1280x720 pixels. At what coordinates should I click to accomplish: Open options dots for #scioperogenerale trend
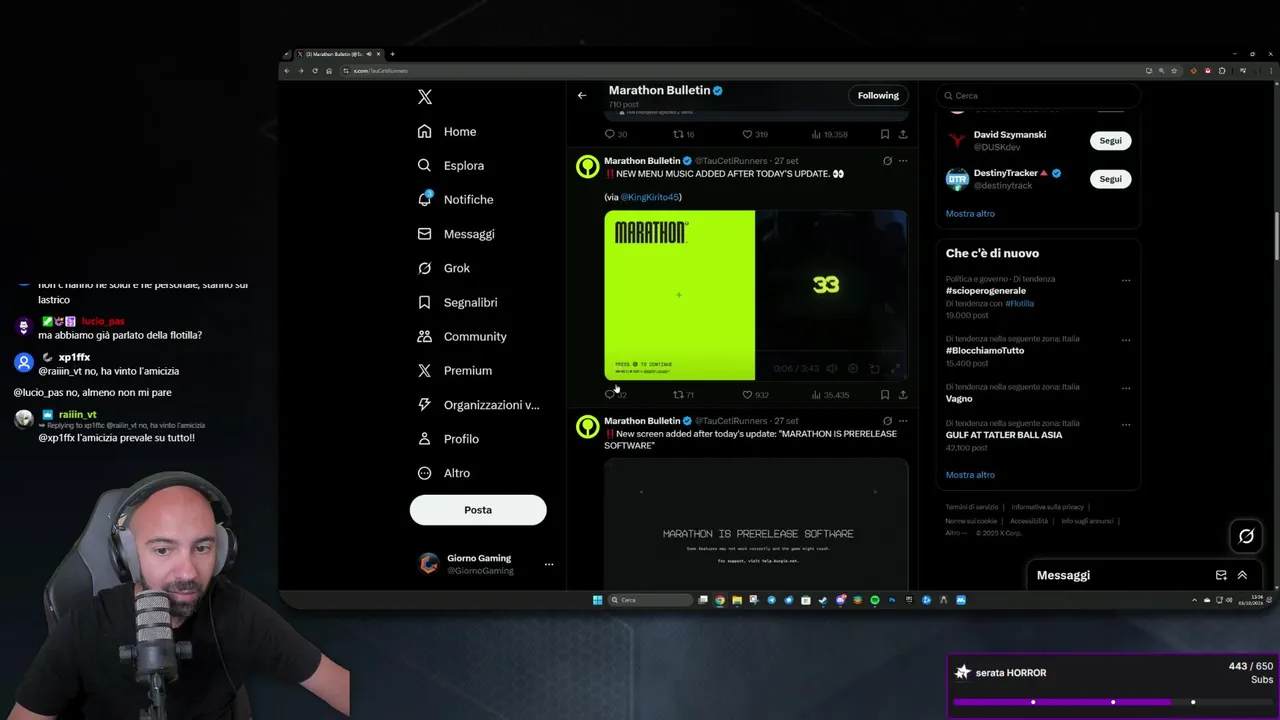[x=1126, y=281]
